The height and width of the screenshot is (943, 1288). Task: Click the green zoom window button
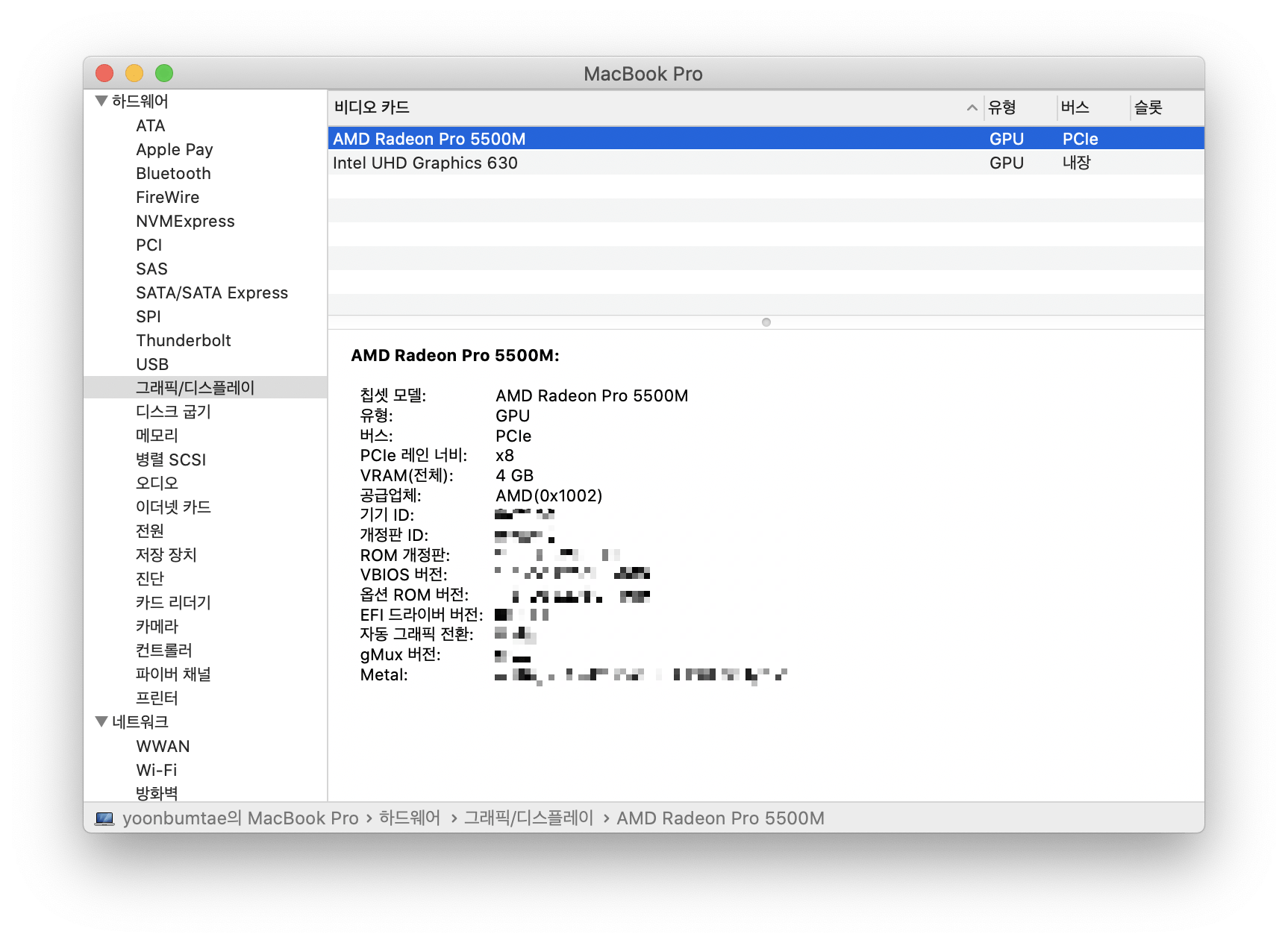[164, 73]
